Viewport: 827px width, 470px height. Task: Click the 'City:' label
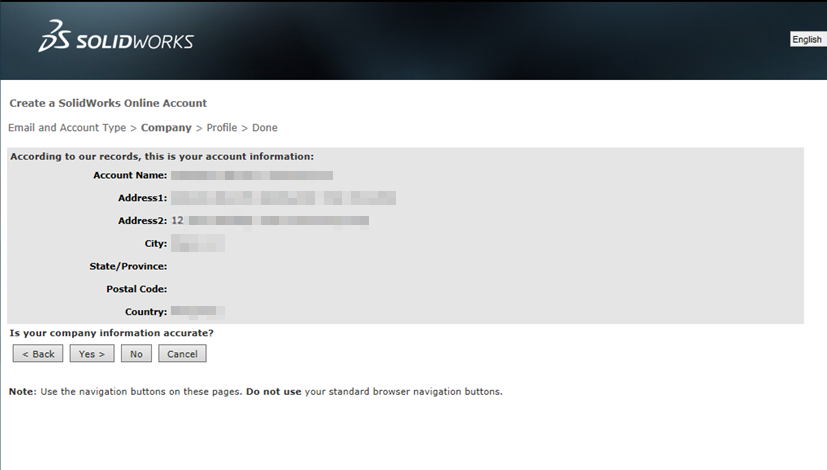coord(156,244)
